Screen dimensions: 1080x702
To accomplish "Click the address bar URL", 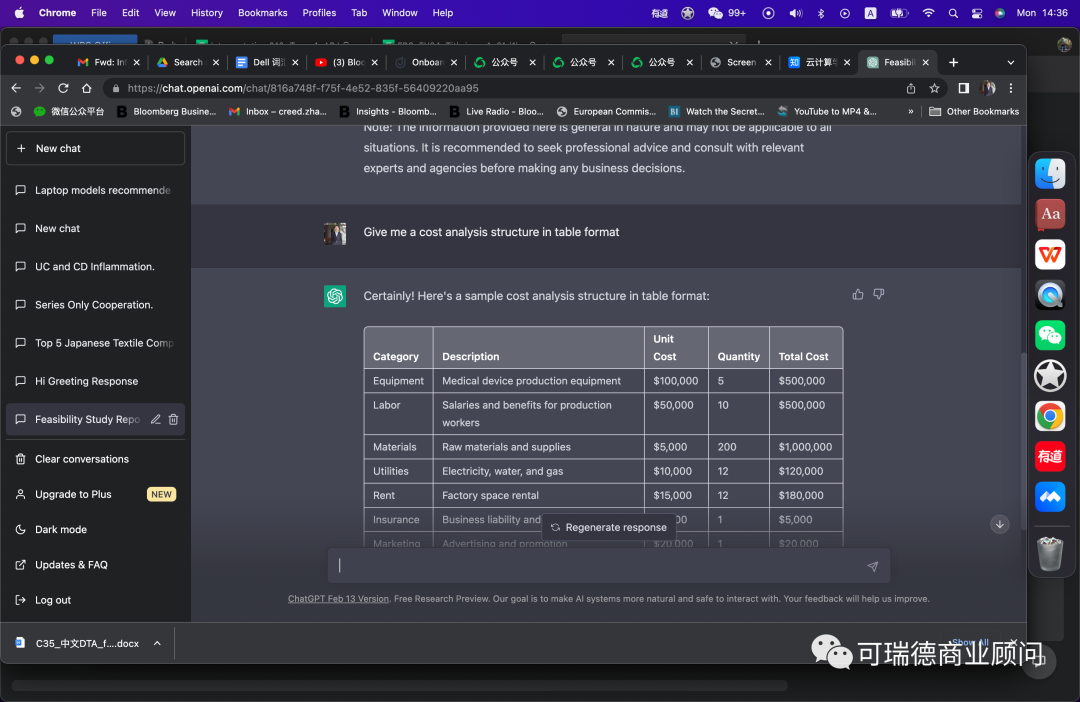I will click(x=303, y=88).
